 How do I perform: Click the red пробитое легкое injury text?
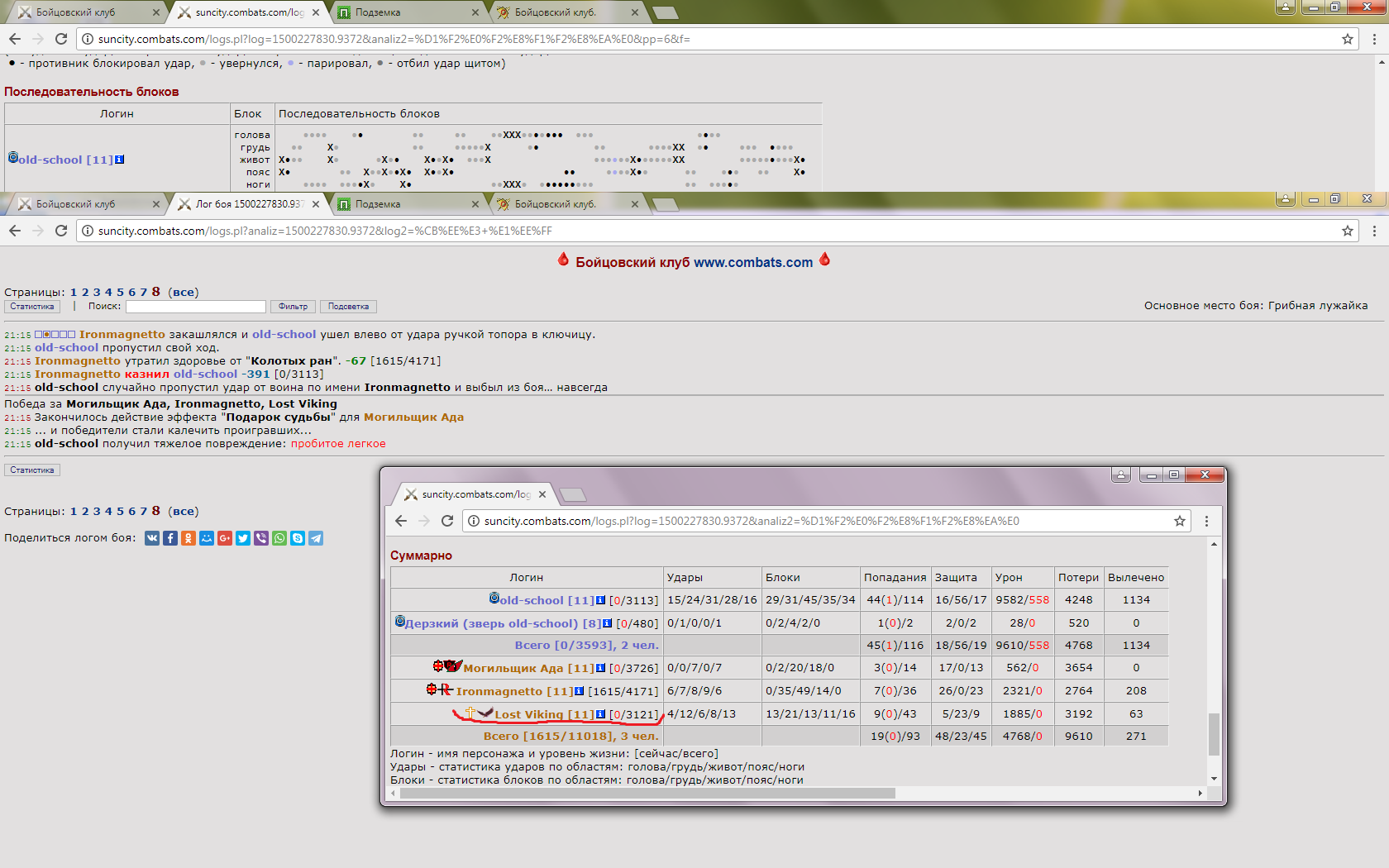[338, 444]
